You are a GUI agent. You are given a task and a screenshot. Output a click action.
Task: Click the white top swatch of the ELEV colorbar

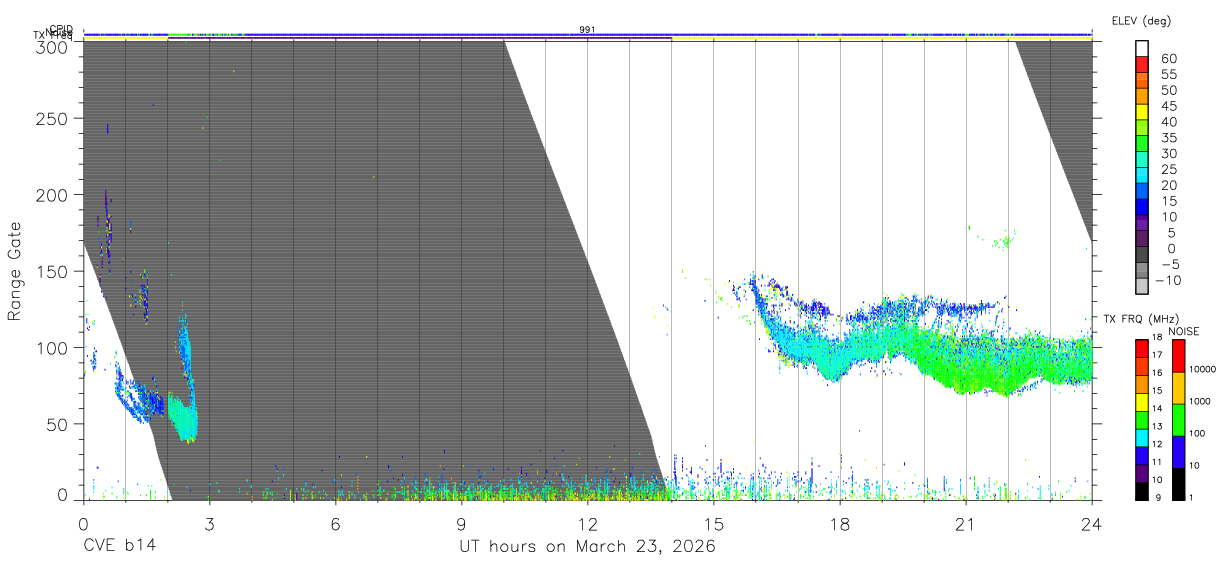coord(1143,49)
